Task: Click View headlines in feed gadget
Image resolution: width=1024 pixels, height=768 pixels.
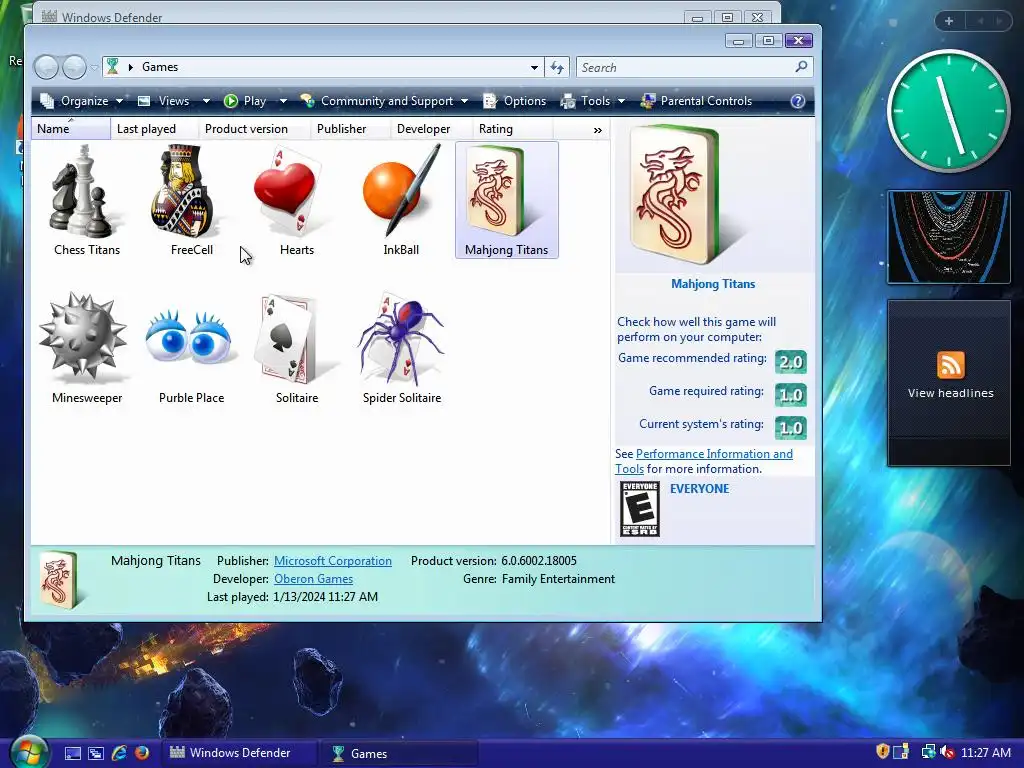Action: (950, 393)
